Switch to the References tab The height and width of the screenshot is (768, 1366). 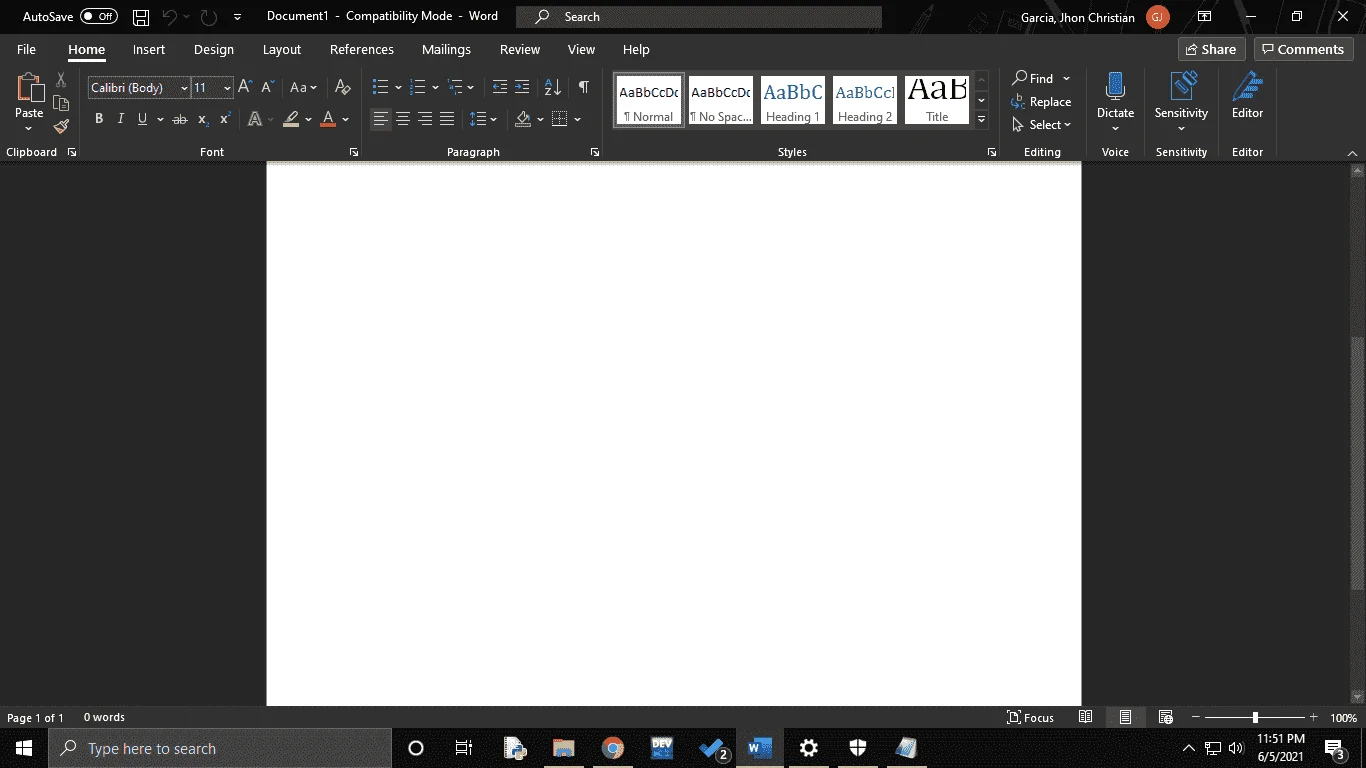coord(362,49)
